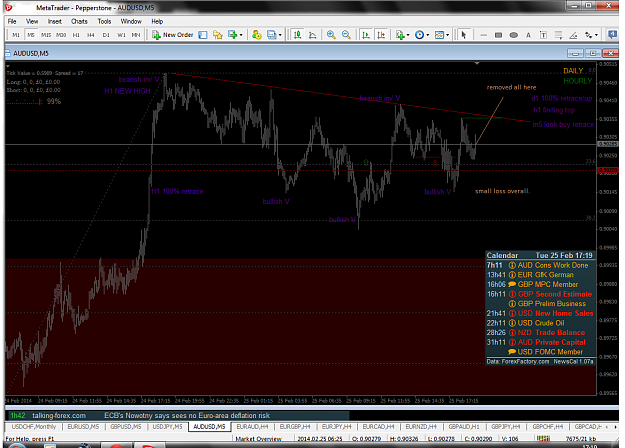This screenshot has height=448, width=625.
Task: Switch to the USDCHF,Monthly chart tab
Action: point(33,427)
